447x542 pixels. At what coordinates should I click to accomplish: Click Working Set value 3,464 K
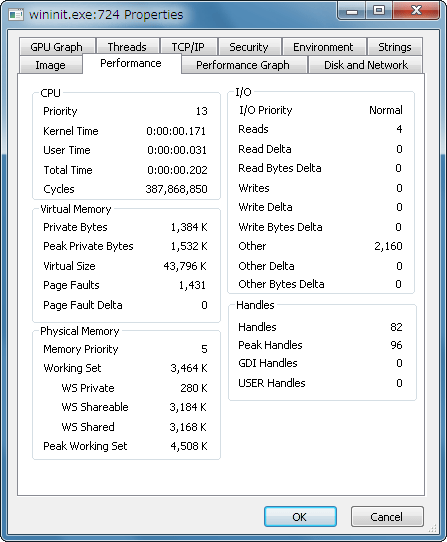(x=189, y=368)
